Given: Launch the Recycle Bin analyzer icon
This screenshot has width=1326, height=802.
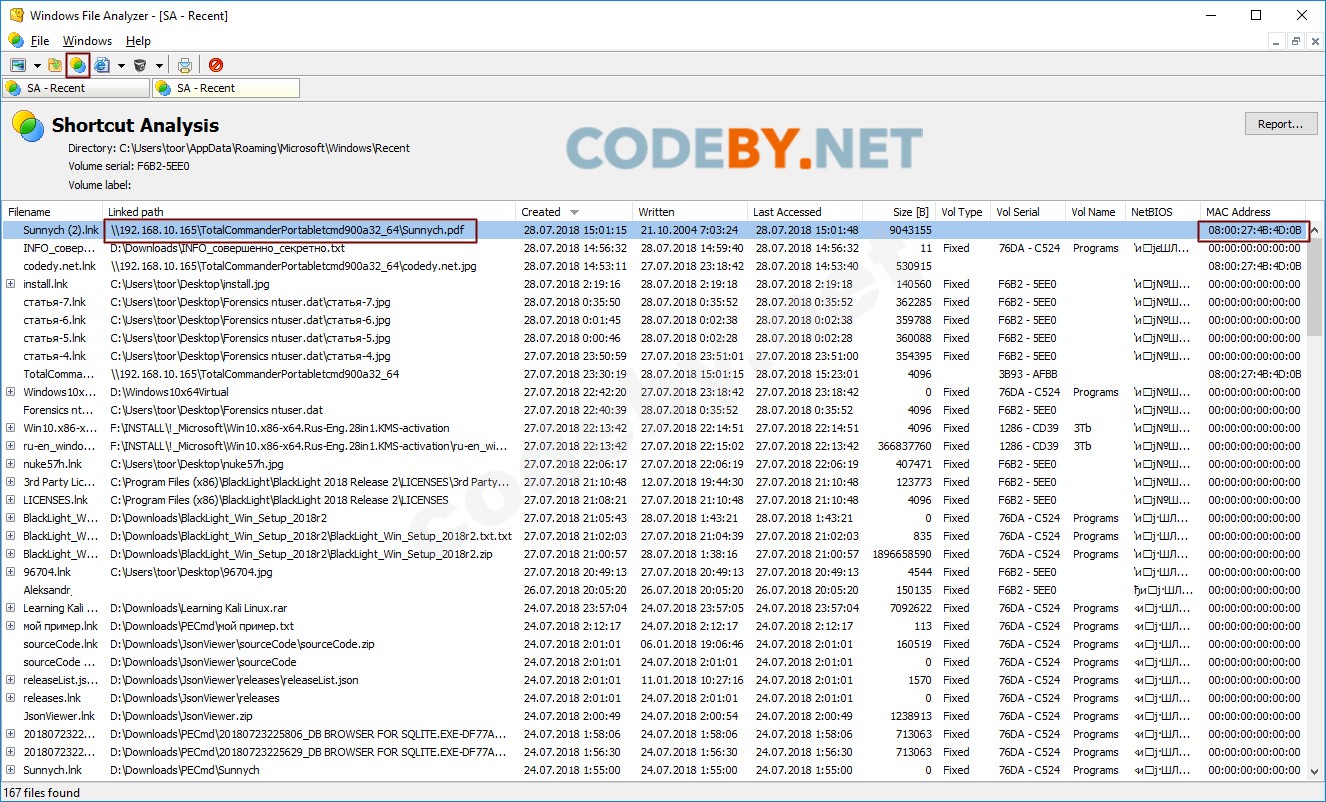Looking at the screenshot, I should [x=140, y=65].
